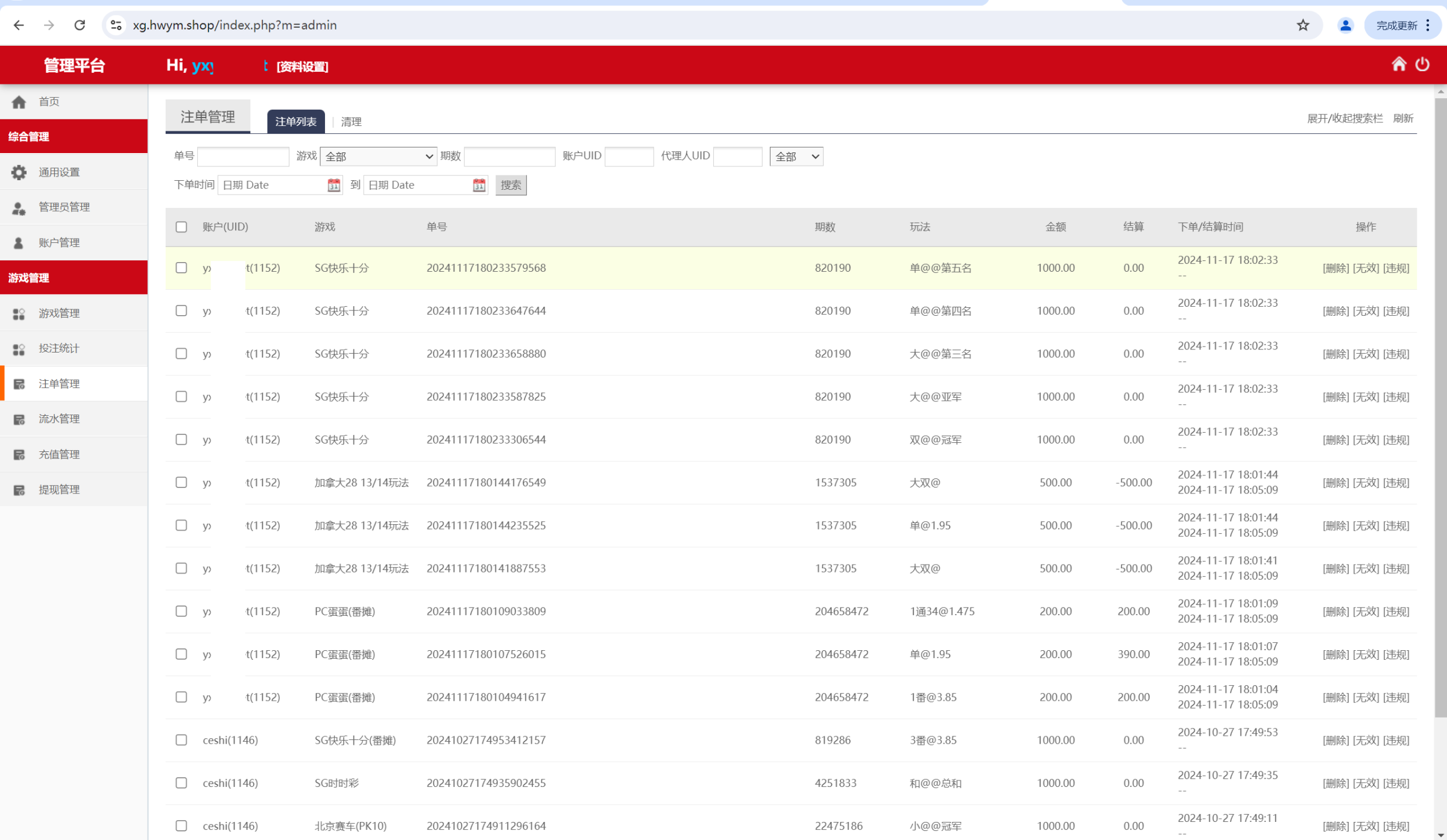Toggle the select-all checkbox in table header

click(x=181, y=227)
